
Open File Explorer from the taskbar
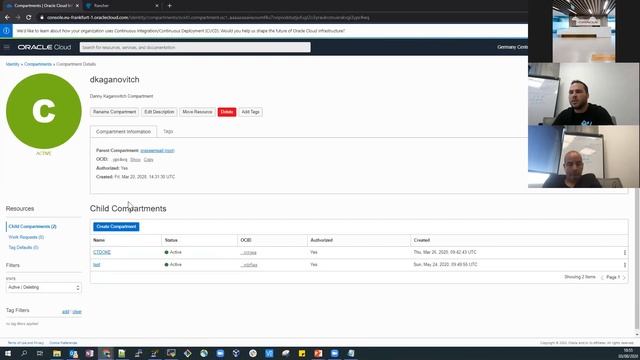[57, 353]
